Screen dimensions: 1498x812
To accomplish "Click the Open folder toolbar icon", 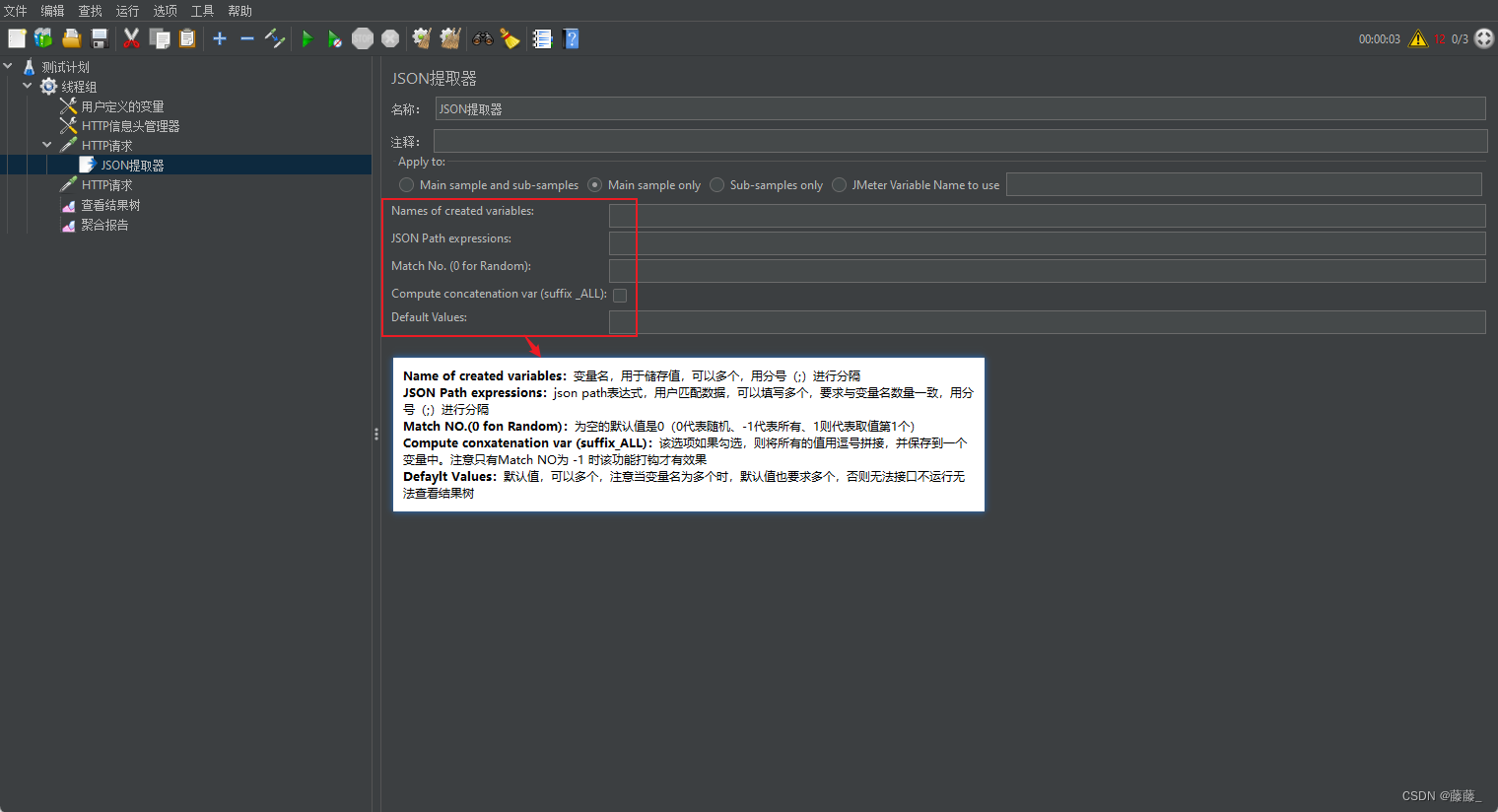I will click(x=71, y=38).
